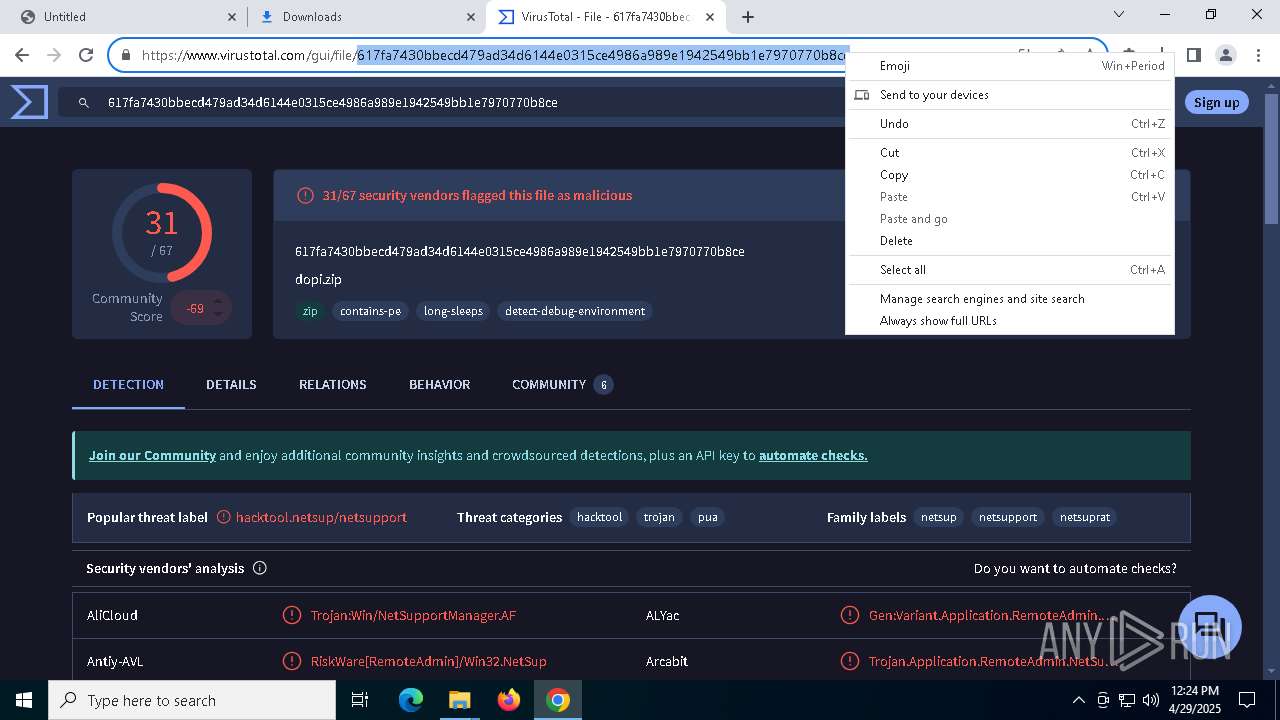Close the Untitled tab
Screen dimensions: 1280x720
[231, 16]
